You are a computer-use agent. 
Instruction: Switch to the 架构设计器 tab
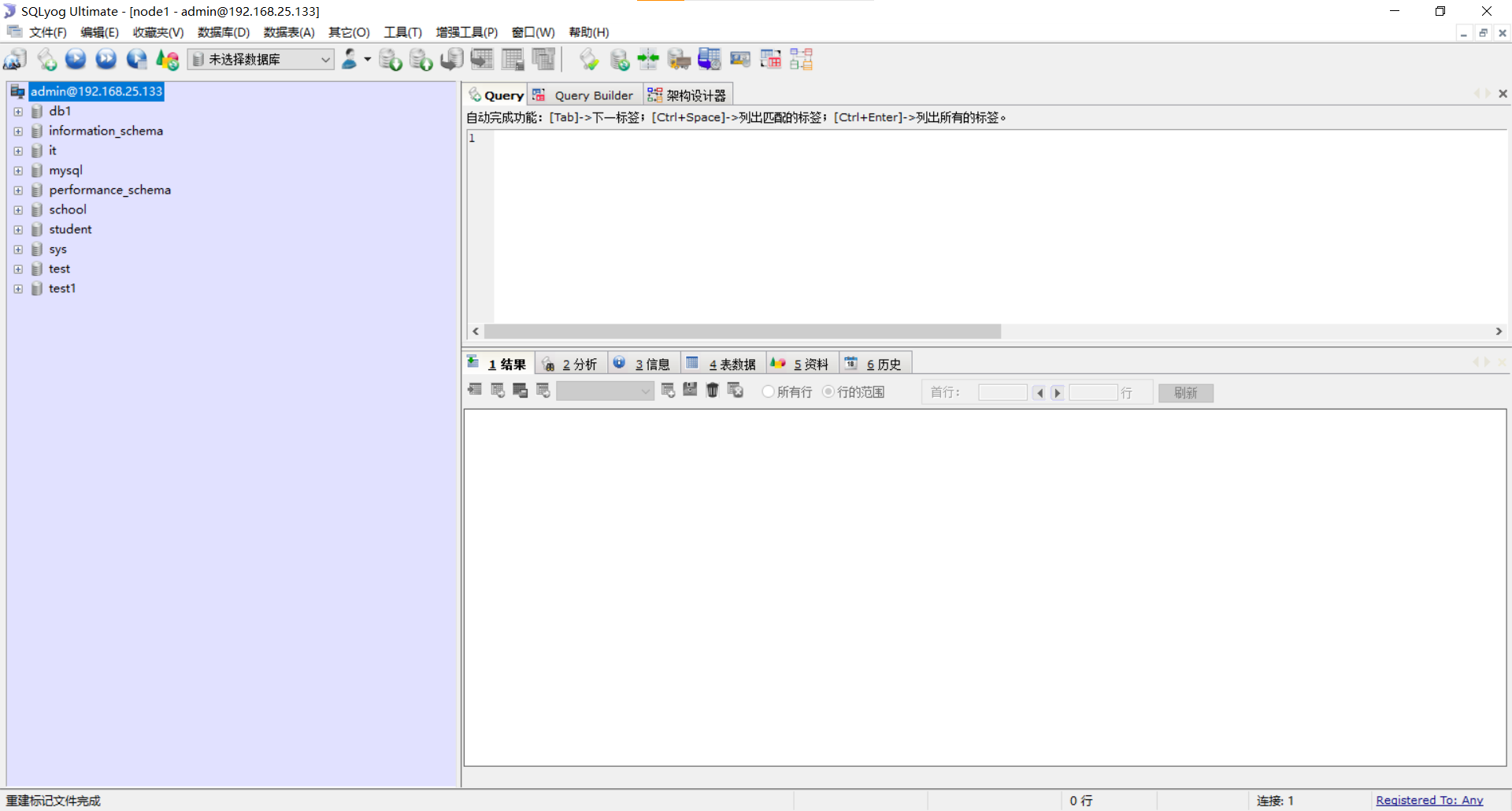coord(689,95)
